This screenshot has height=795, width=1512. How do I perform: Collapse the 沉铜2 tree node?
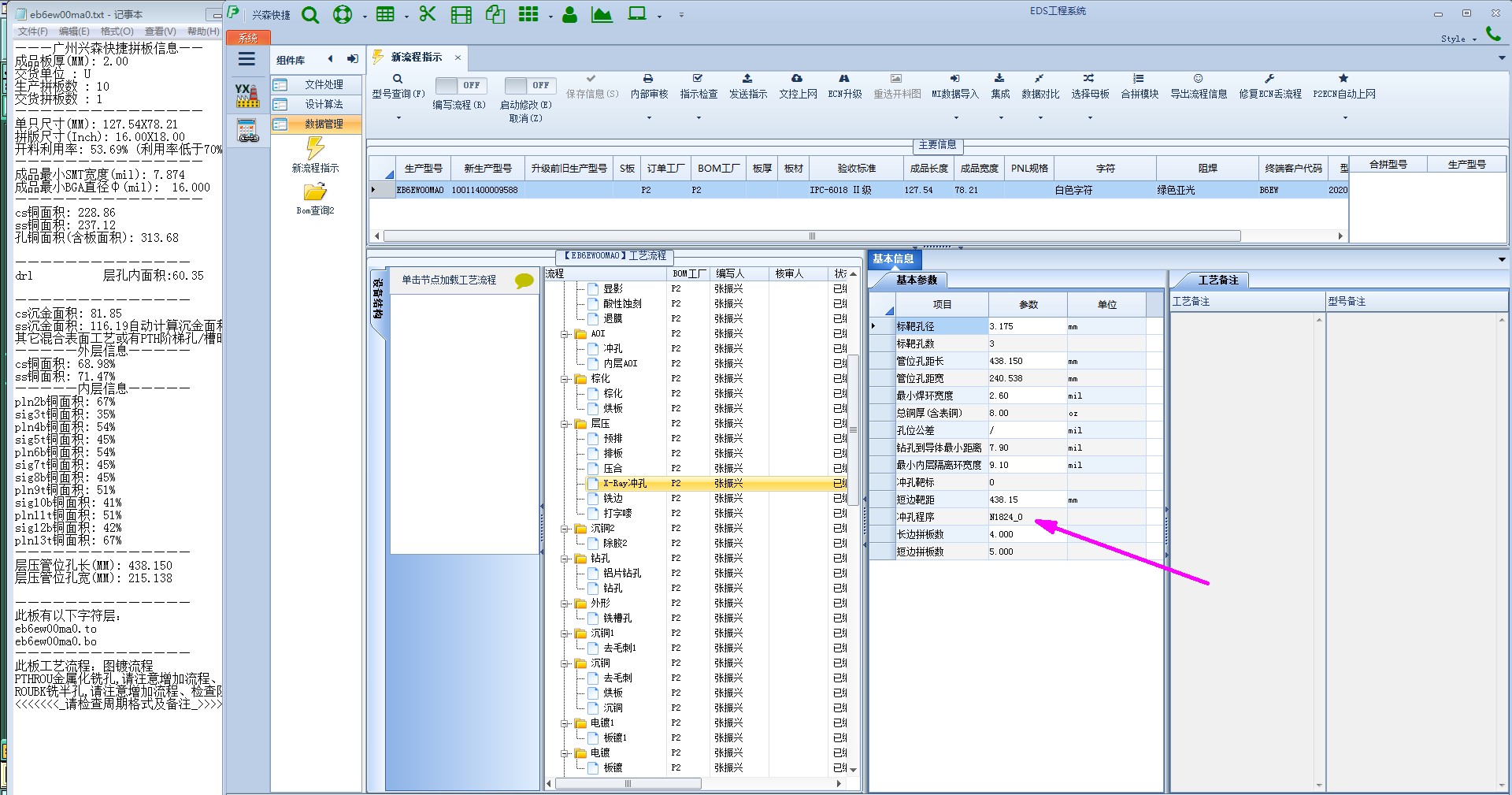point(565,529)
